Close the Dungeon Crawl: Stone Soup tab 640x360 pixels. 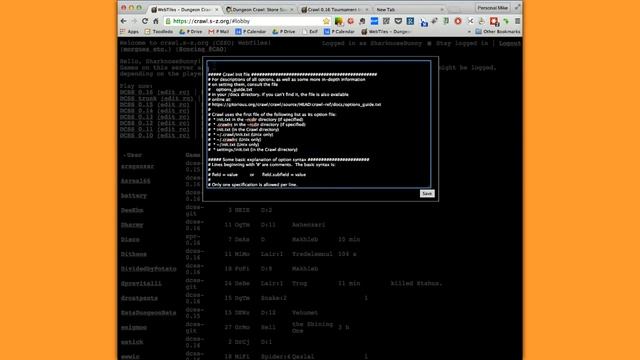(x=291, y=9)
